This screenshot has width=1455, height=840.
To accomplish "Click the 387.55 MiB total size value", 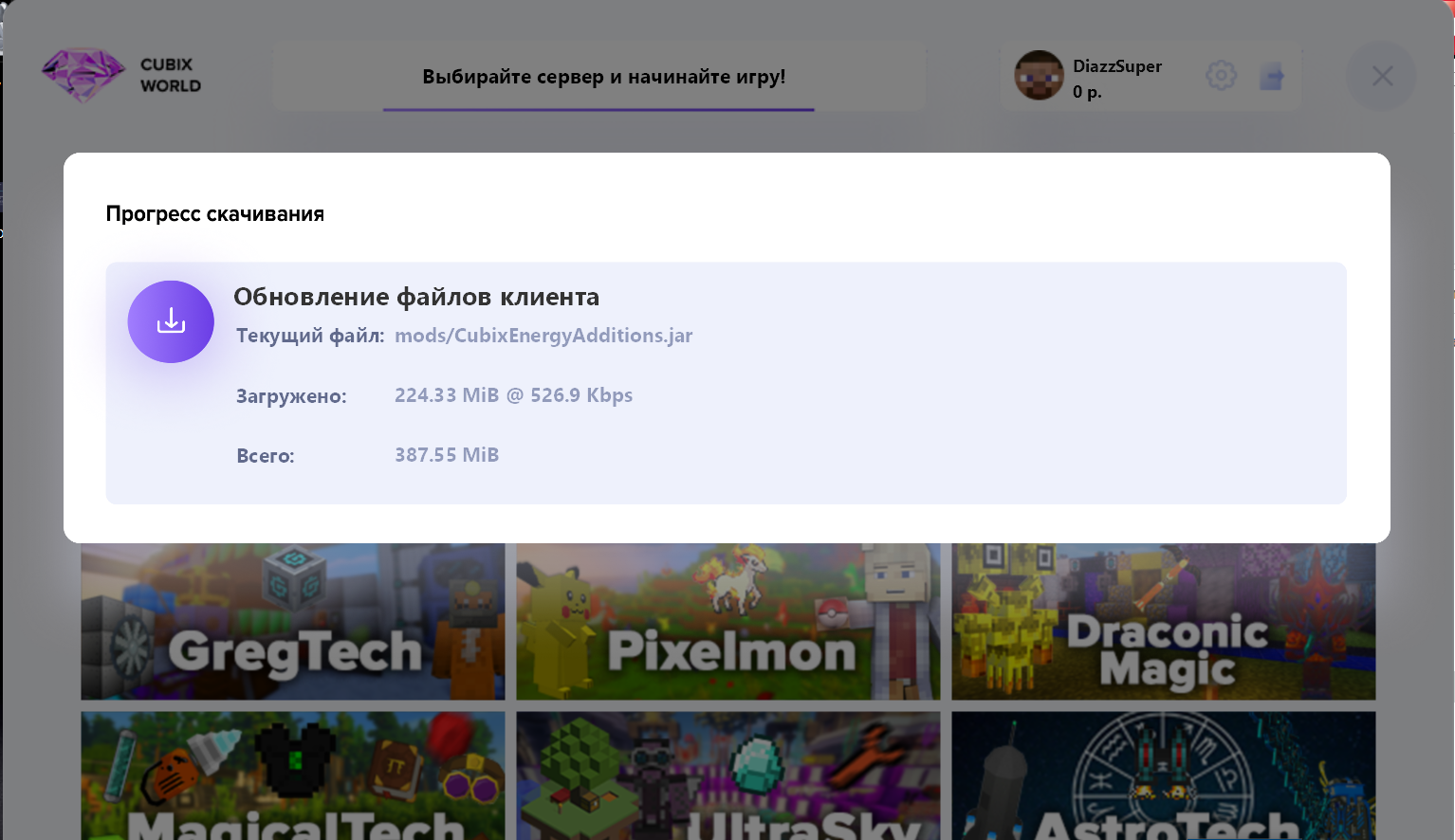I will [x=447, y=455].
